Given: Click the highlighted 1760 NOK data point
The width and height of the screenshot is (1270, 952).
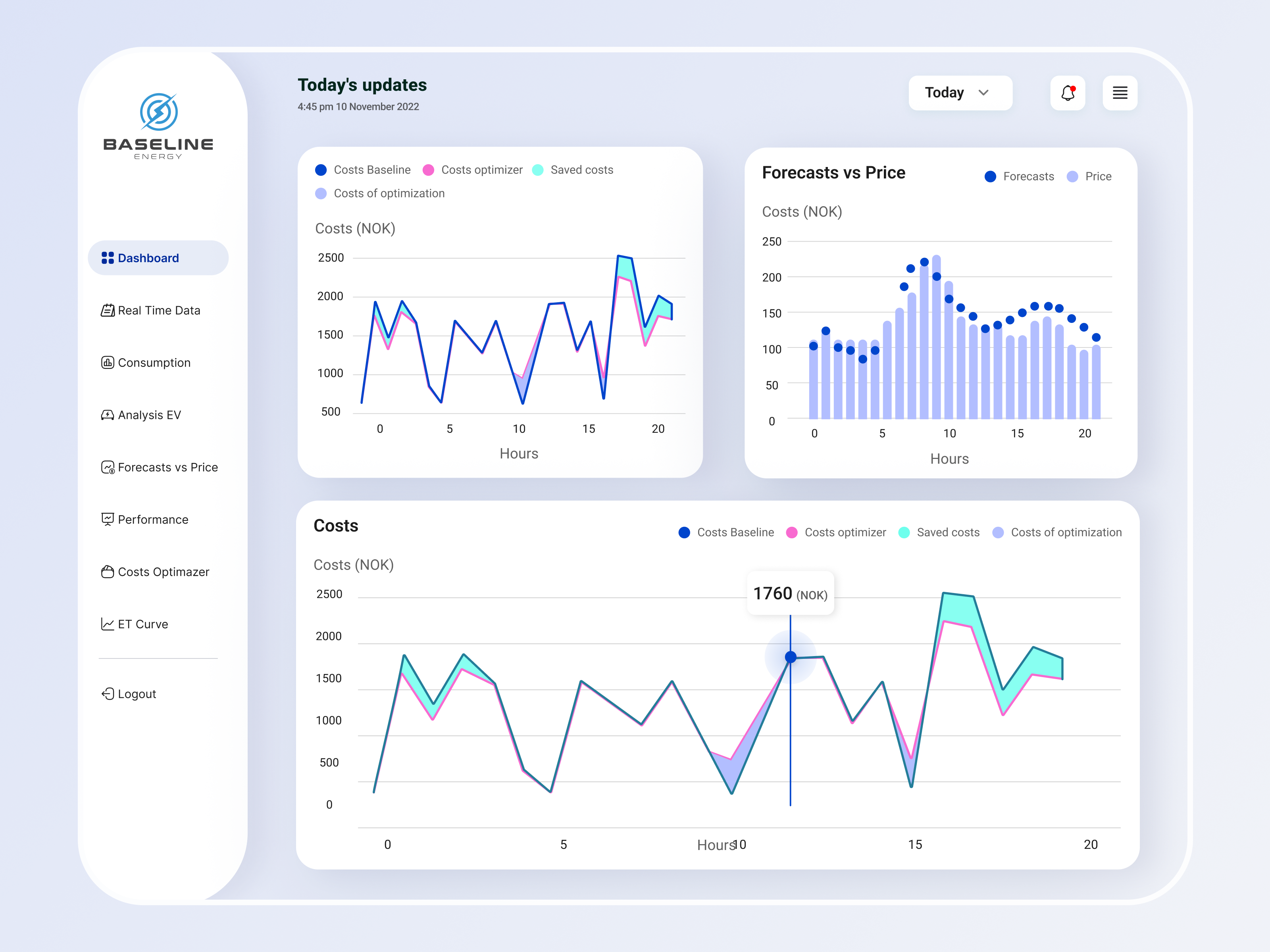Looking at the screenshot, I should pos(791,657).
